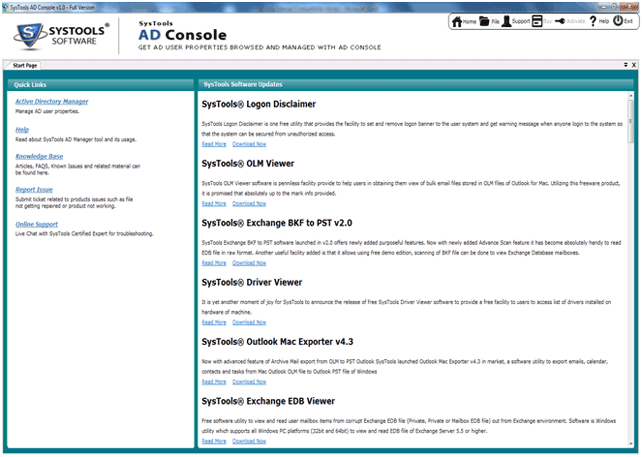Click Download Now under Exchange EDB Viewer
Image resolution: width=642 pixels, height=457 pixels.
[x=249, y=441]
